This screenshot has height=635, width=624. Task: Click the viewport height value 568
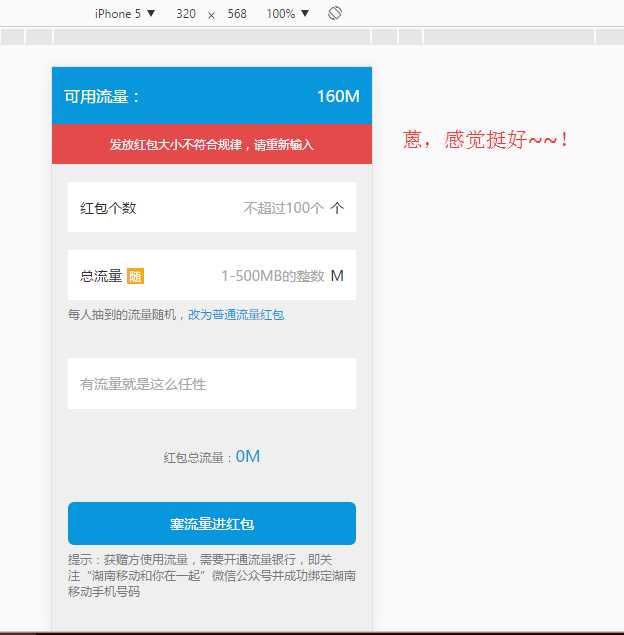pyautogui.click(x=237, y=14)
